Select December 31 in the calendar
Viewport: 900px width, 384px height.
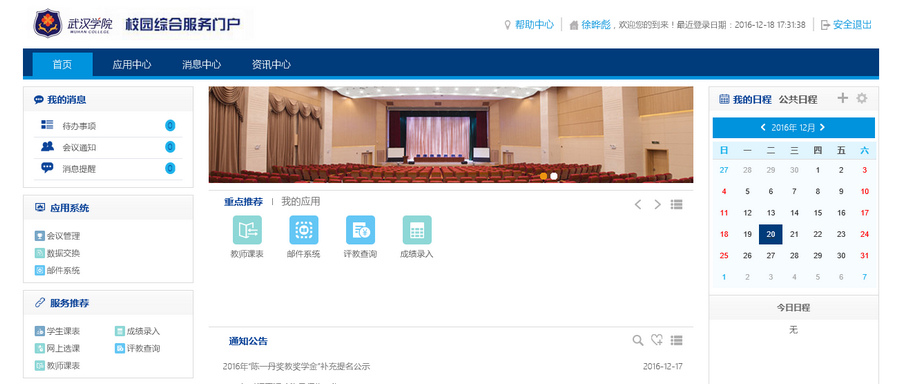tap(864, 255)
